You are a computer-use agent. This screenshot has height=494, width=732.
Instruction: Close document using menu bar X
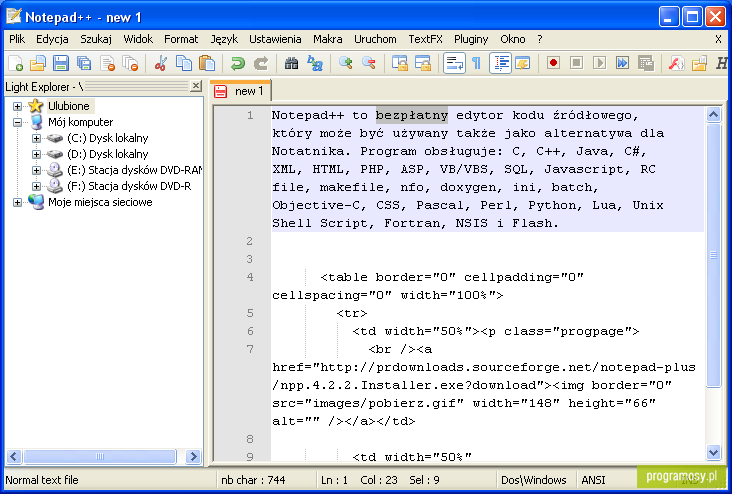point(718,39)
